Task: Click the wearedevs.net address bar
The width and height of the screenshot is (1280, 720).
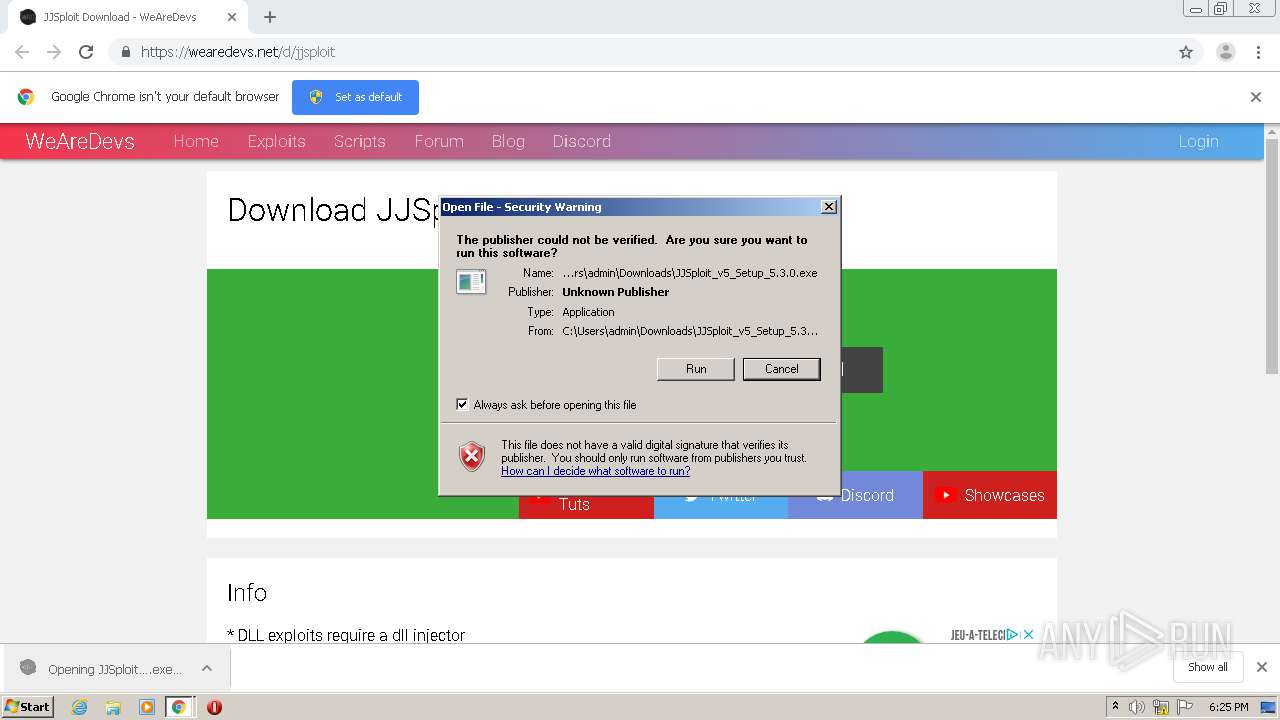Action: pyautogui.click(x=640, y=52)
